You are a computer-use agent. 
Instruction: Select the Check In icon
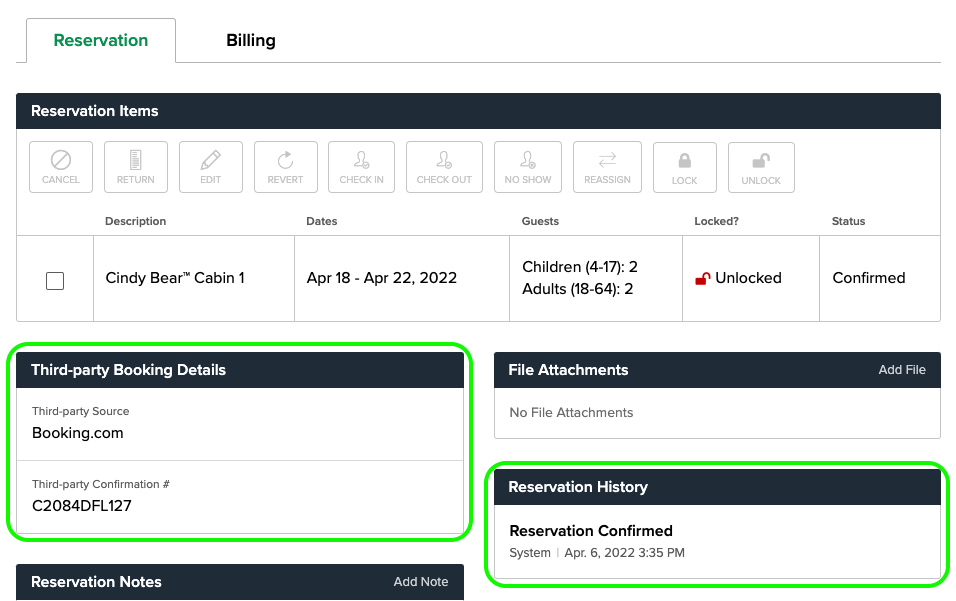click(361, 167)
